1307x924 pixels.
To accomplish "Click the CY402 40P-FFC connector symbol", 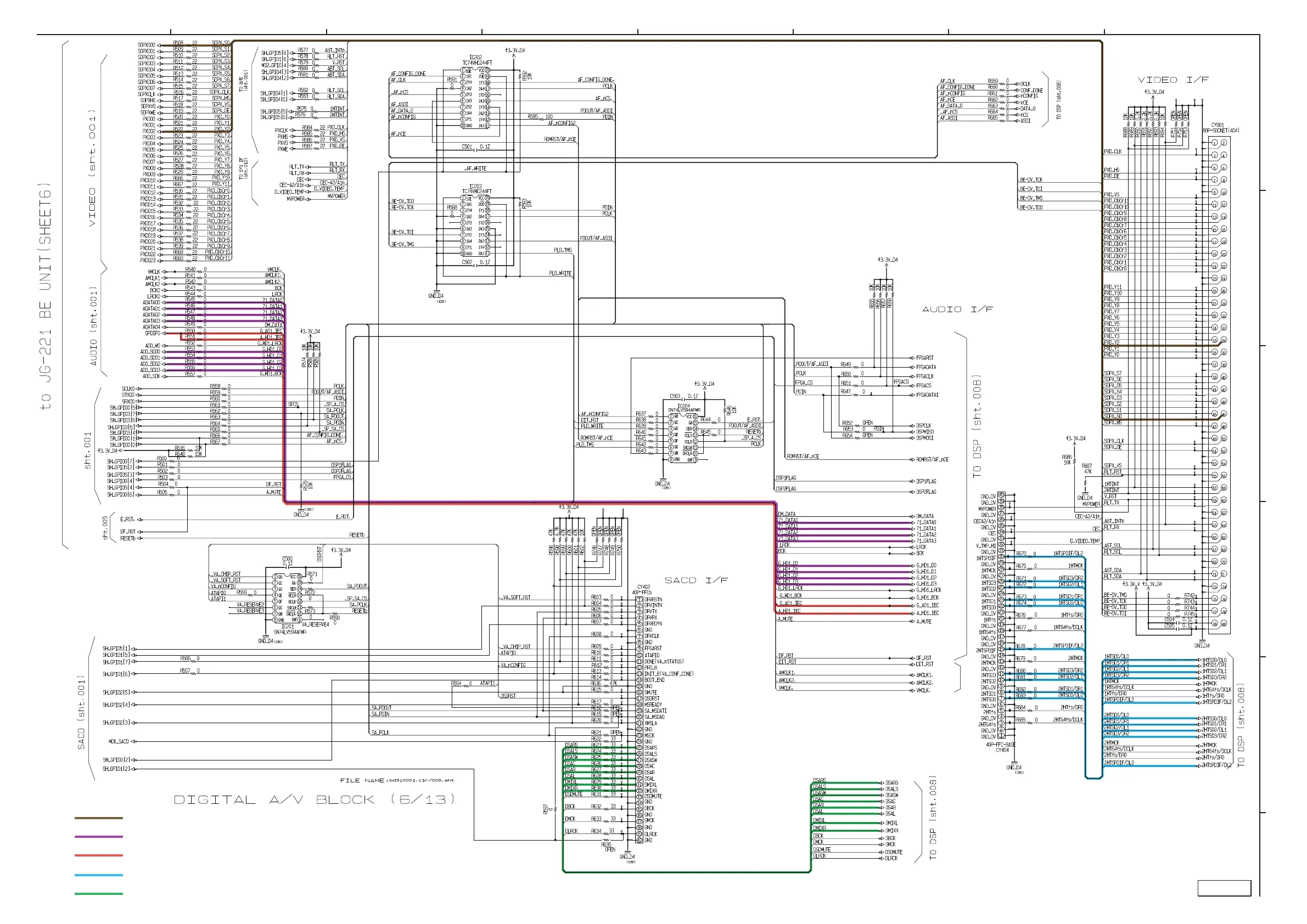I will point(640,719).
